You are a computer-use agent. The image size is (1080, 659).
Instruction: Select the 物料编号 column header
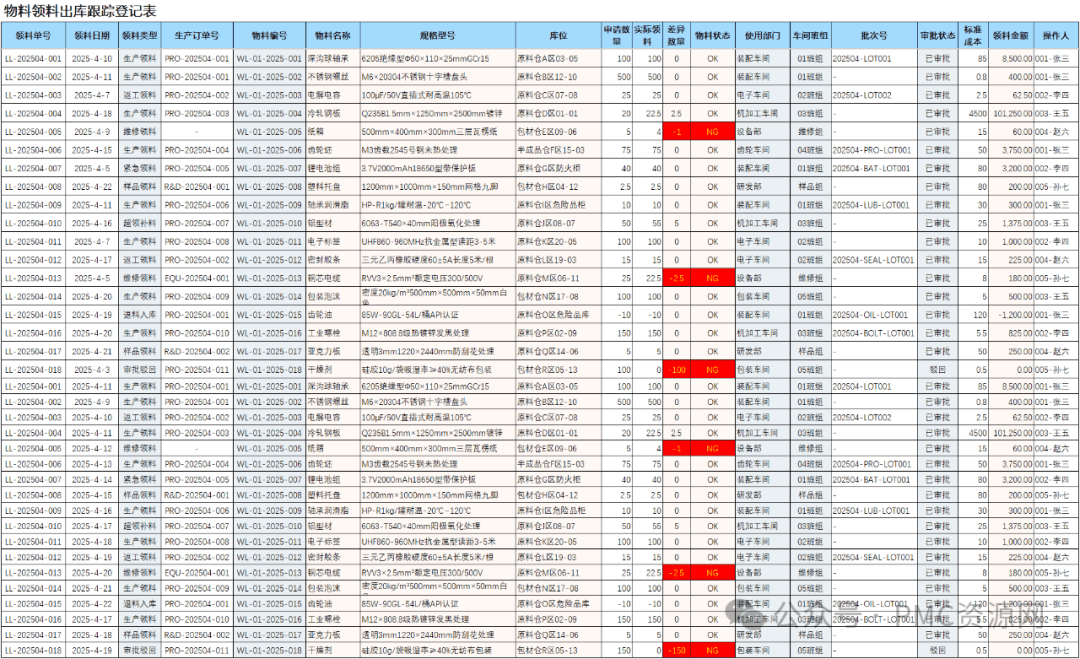click(269, 36)
